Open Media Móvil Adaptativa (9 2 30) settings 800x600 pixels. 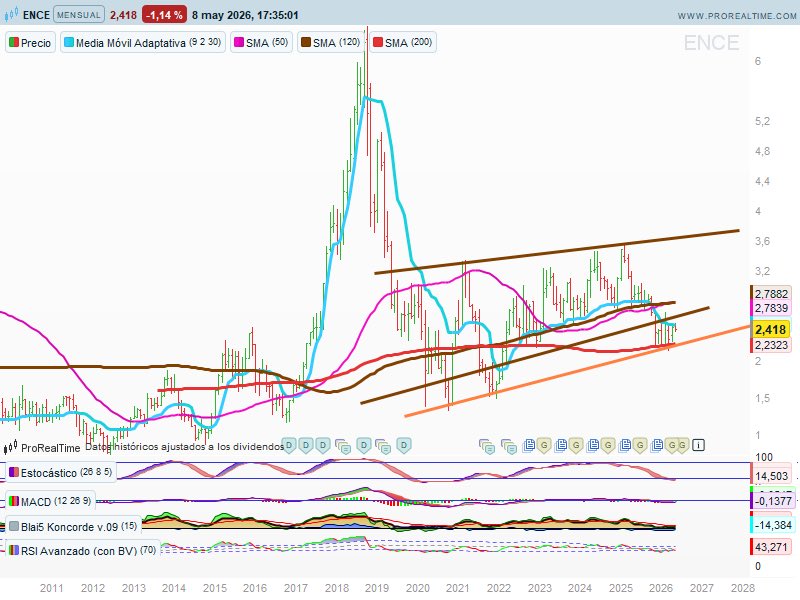[143, 42]
